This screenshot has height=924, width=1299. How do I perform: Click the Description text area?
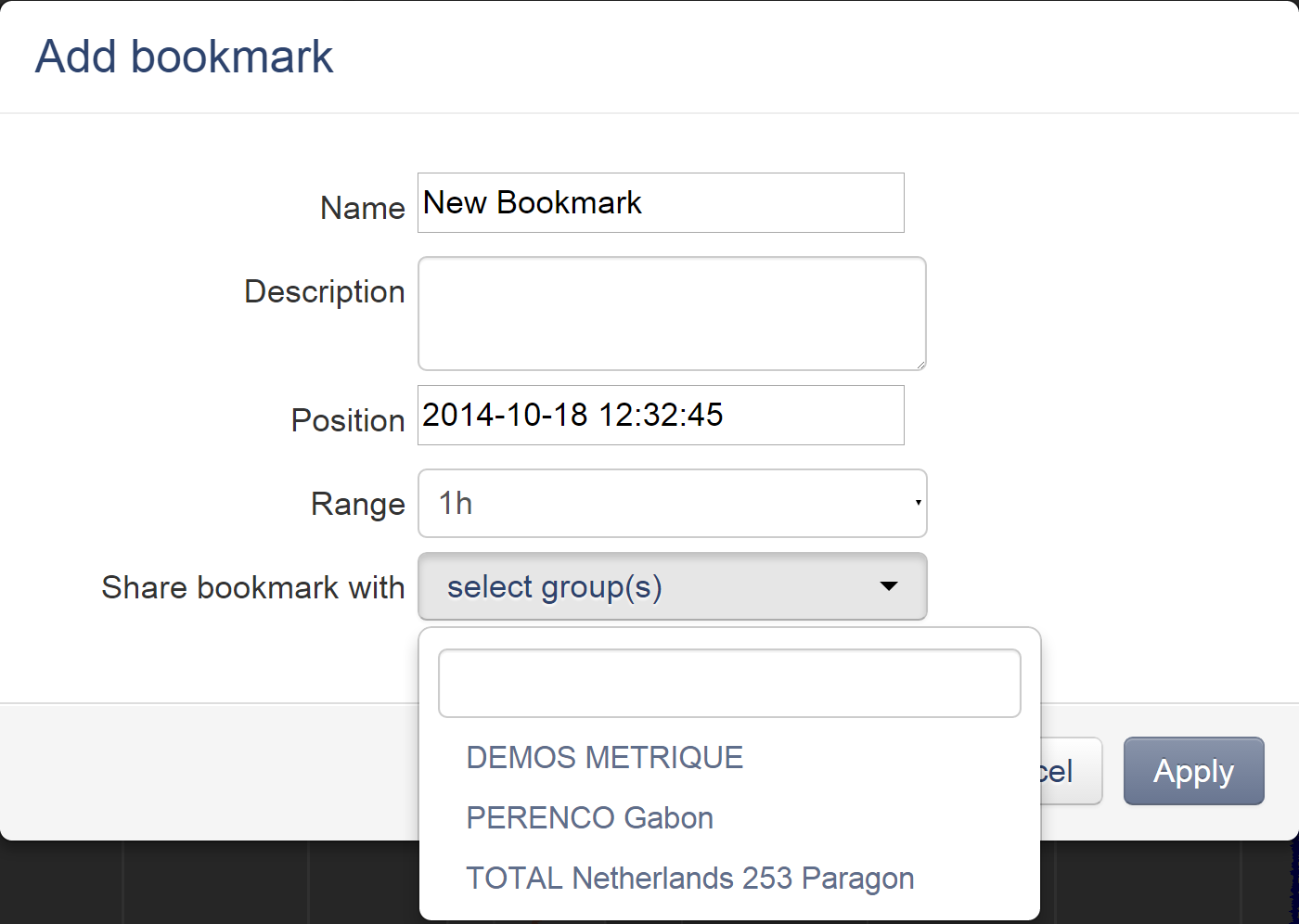coord(672,314)
